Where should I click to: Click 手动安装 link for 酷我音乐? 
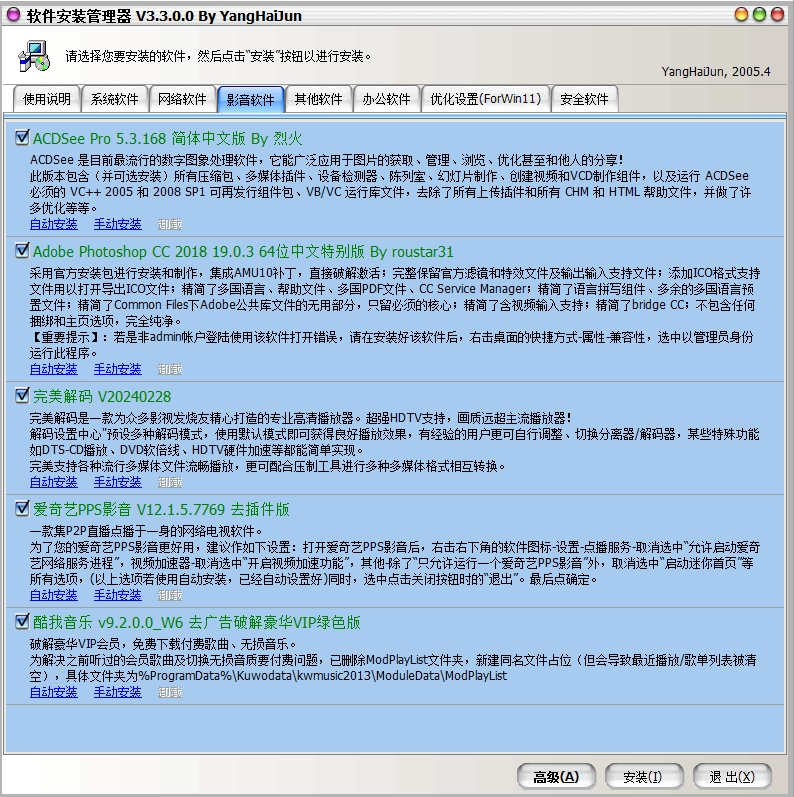(x=117, y=692)
